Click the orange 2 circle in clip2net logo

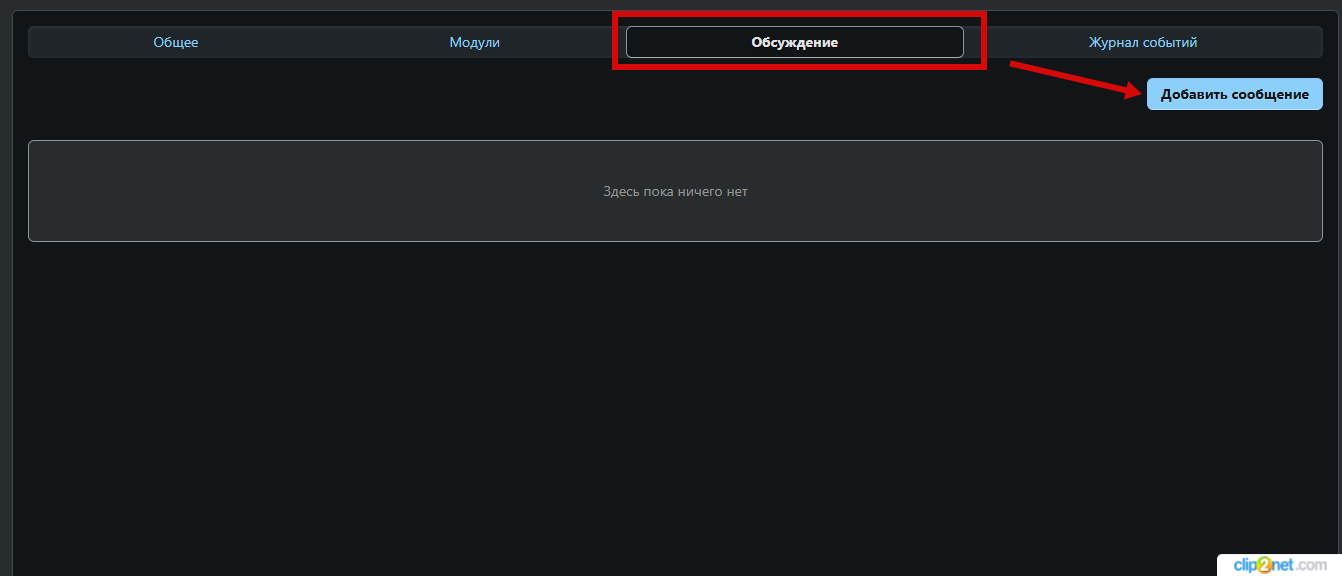click(x=1262, y=566)
